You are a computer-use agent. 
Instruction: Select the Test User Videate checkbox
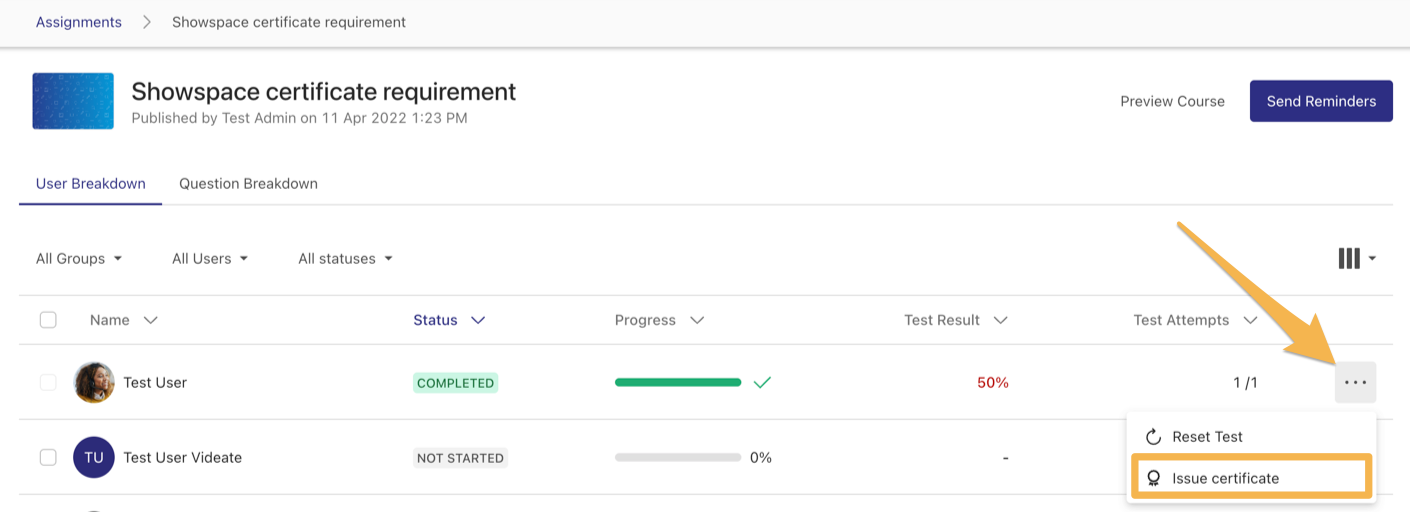pos(48,458)
